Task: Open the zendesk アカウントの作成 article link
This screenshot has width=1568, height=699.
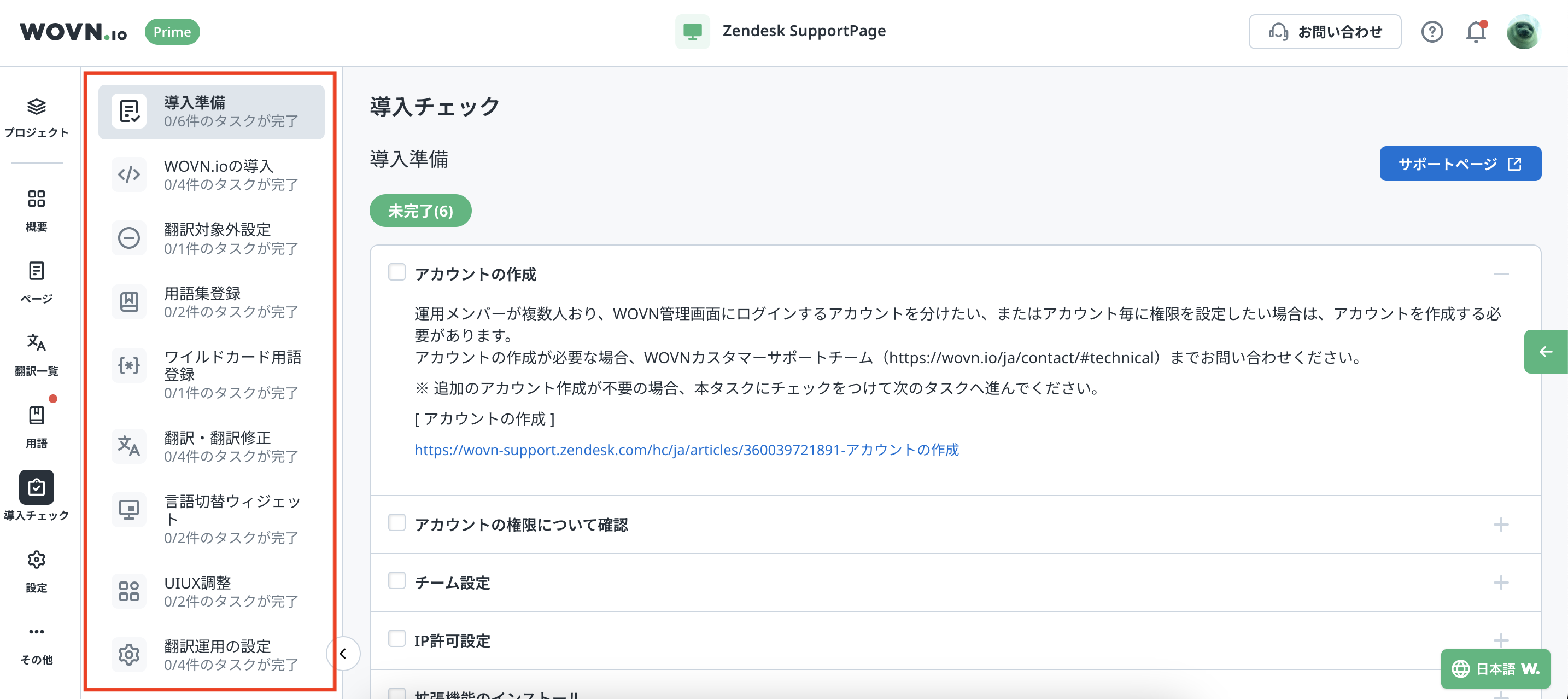Action: click(686, 450)
